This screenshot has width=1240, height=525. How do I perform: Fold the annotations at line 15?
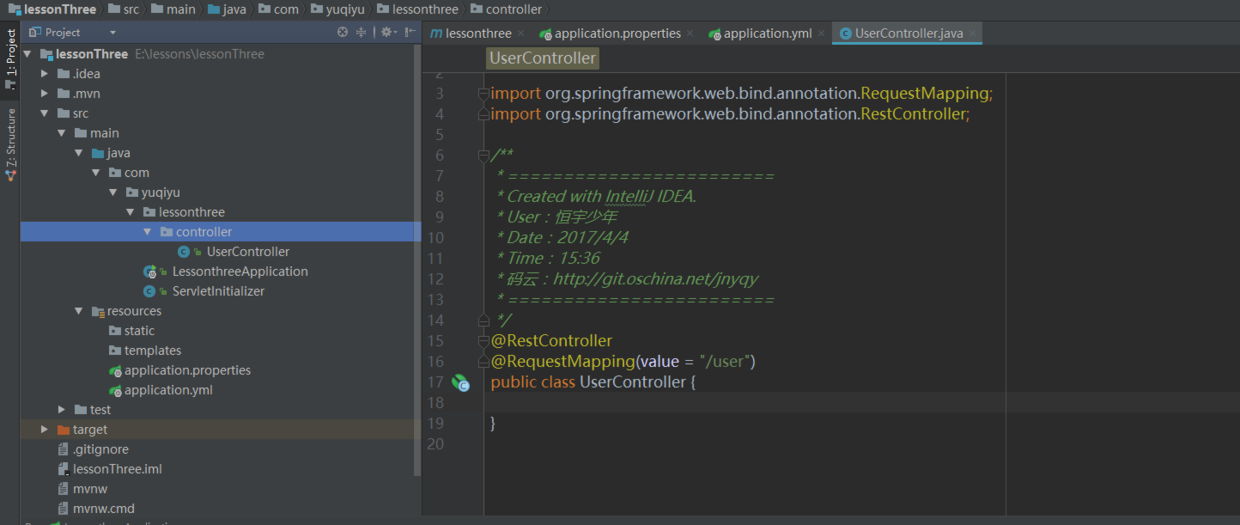coord(484,341)
